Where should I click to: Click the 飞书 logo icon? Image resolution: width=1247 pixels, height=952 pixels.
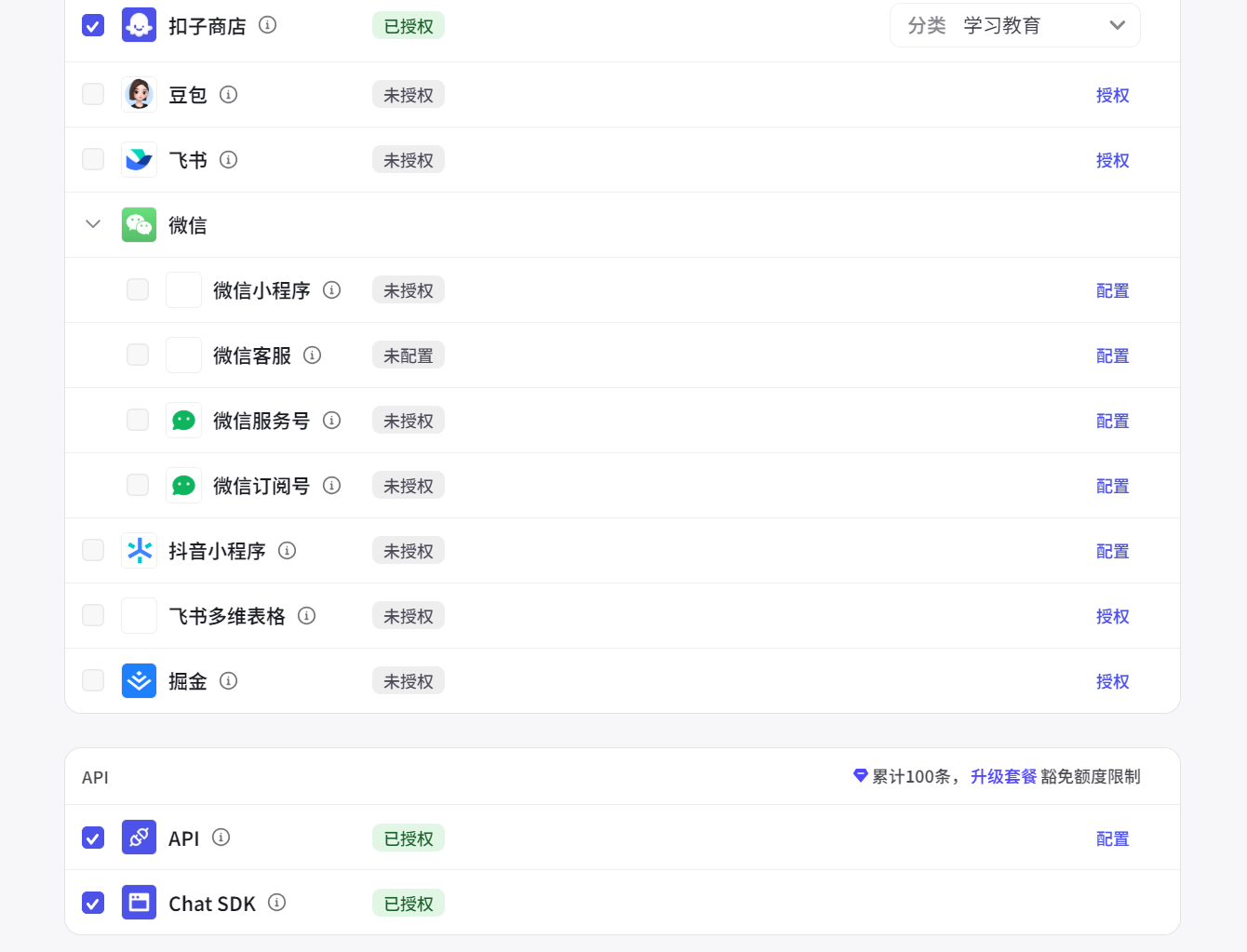click(139, 159)
